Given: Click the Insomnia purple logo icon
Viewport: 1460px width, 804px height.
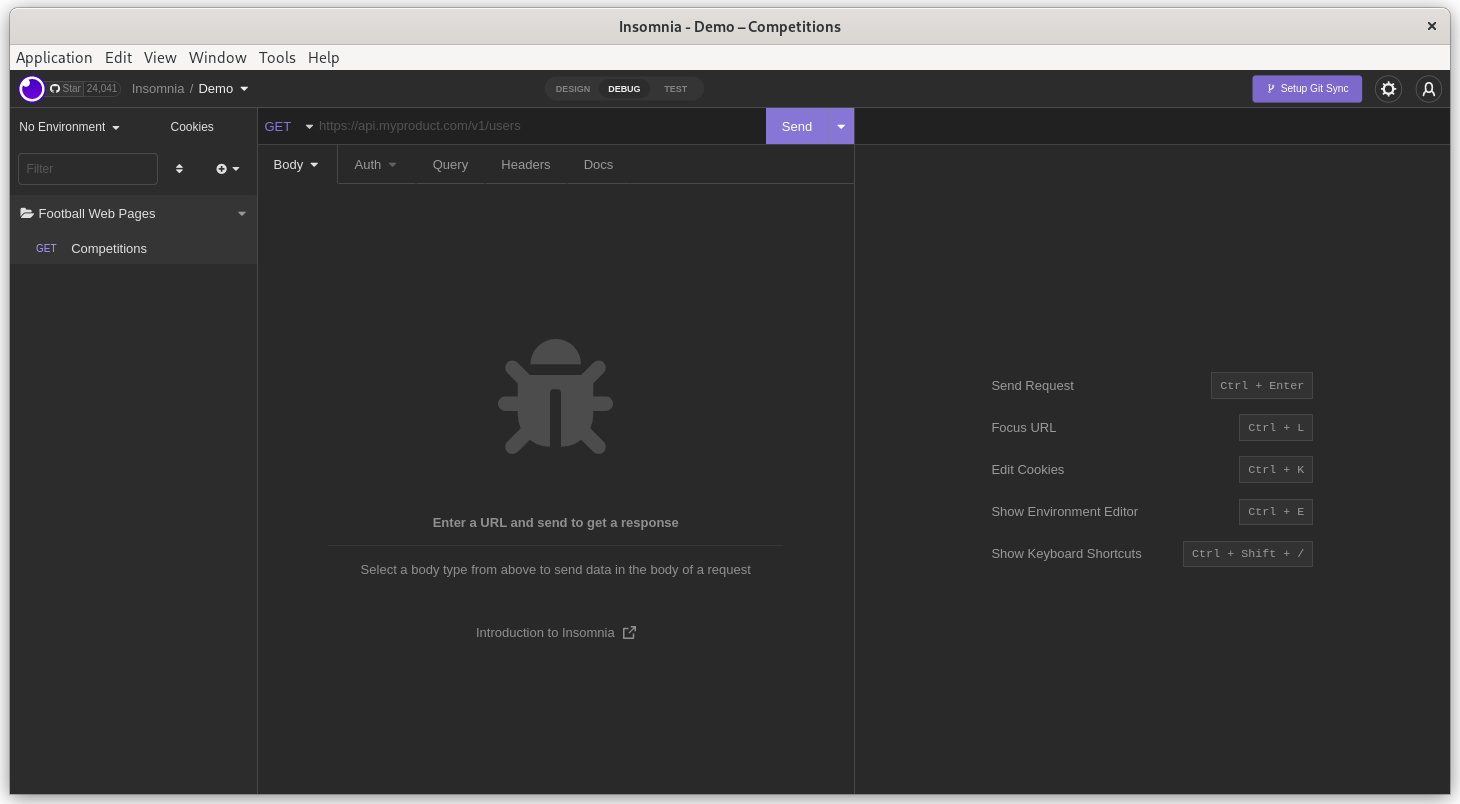Looking at the screenshot, I should pos(32,89).
